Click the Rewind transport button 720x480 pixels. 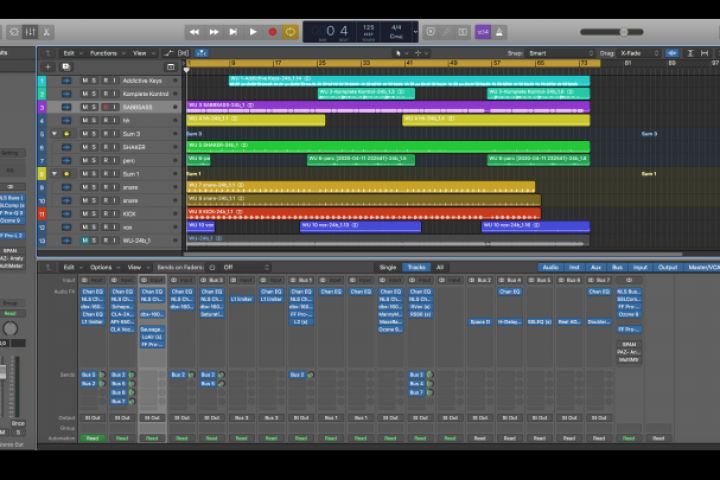pyautogui.click(x=196, y=32)
